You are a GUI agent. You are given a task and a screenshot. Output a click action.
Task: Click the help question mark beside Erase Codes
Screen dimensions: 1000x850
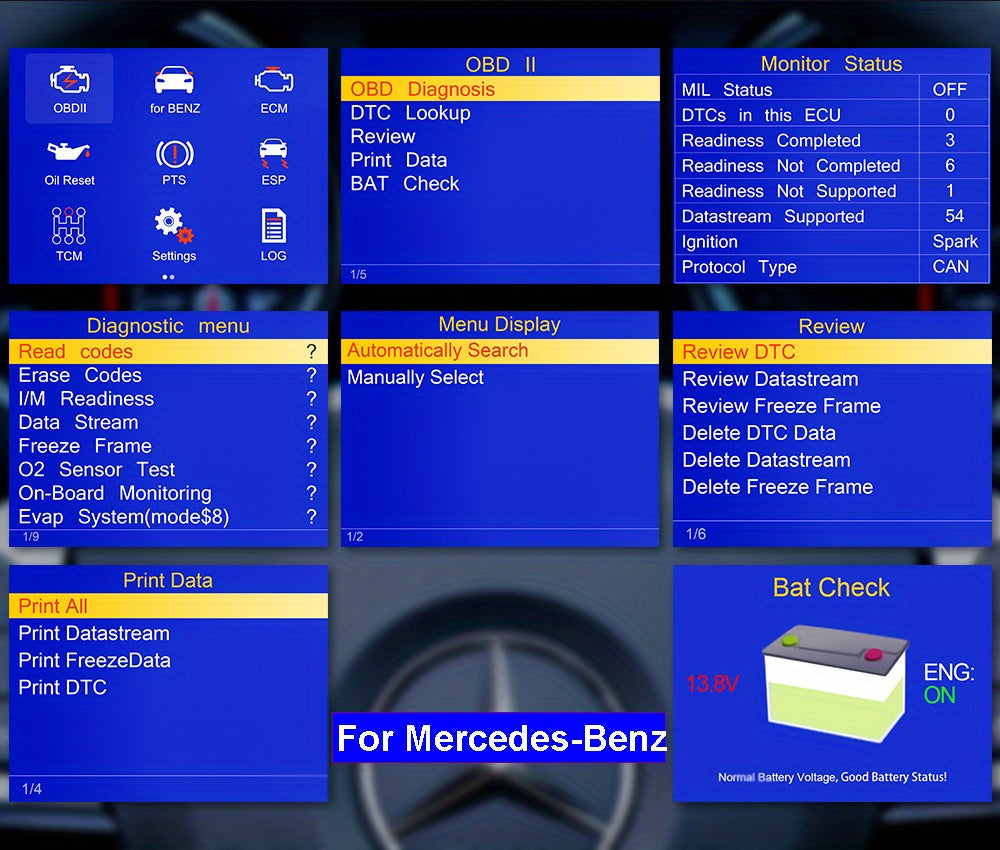311,375
